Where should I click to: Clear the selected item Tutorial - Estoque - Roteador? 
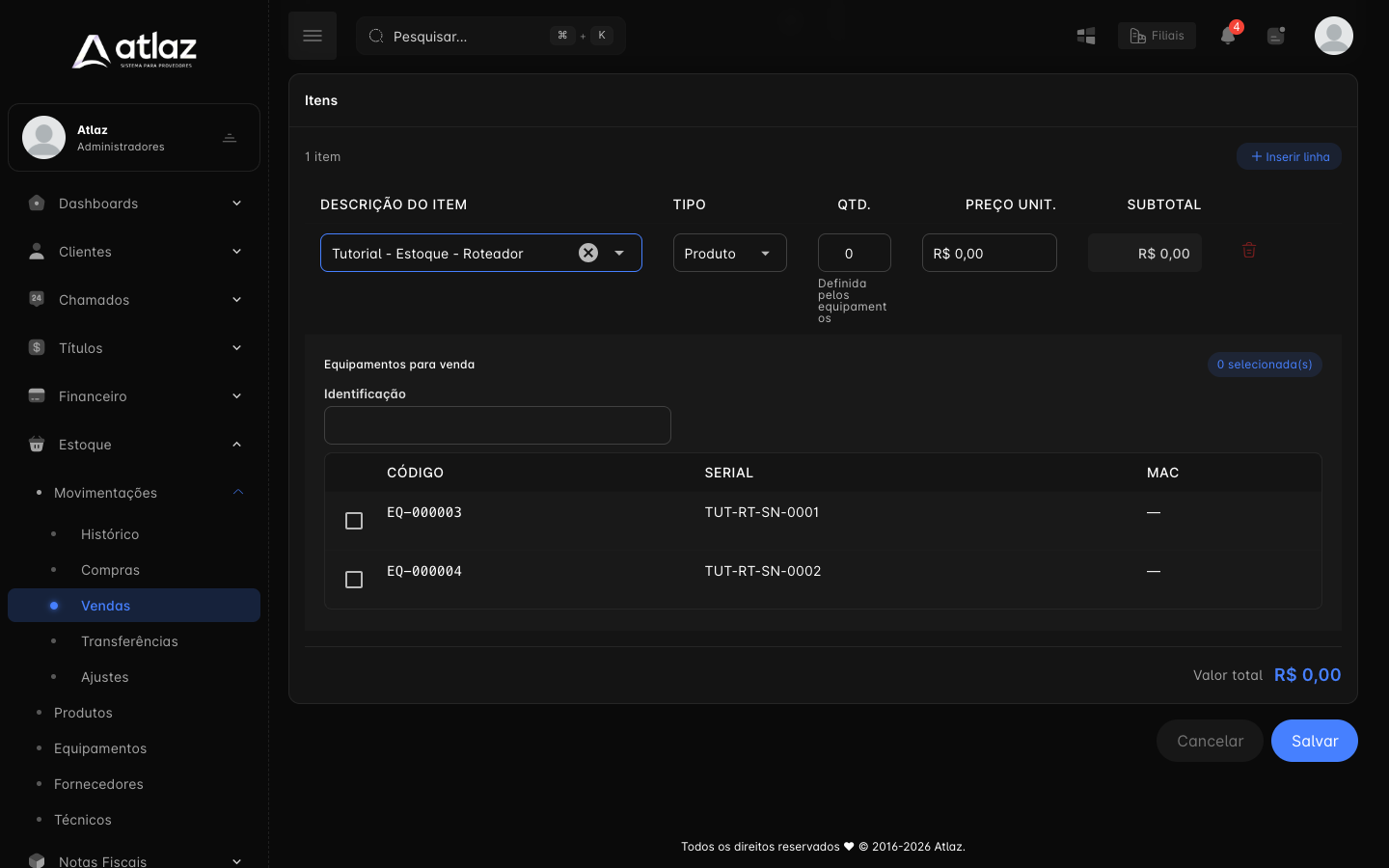pos(588,253)
